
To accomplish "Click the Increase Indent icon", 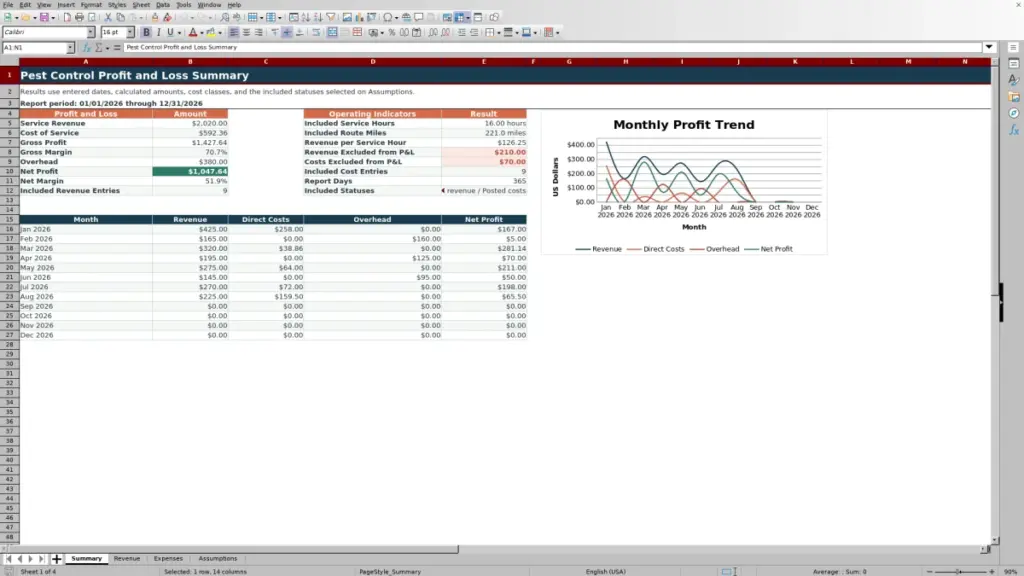I will pos(462,33).
